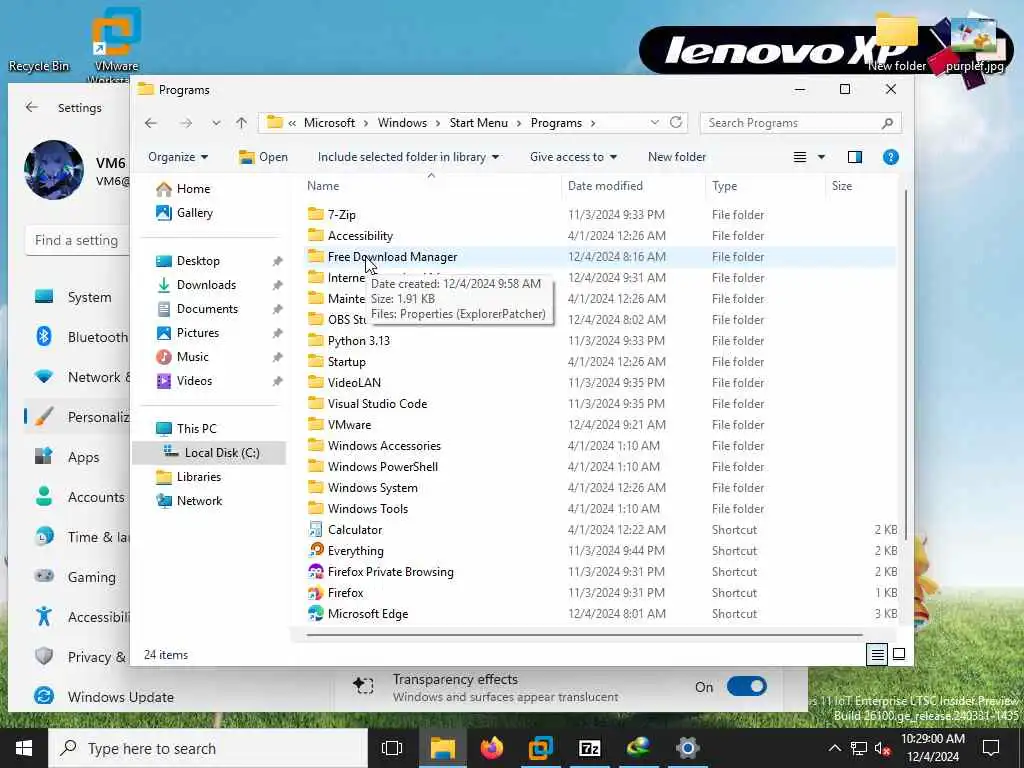Refresh the Programs folder view
The width and height of the screenshot is (1024, 768).
pyautogui.click(x=676, y=122)
